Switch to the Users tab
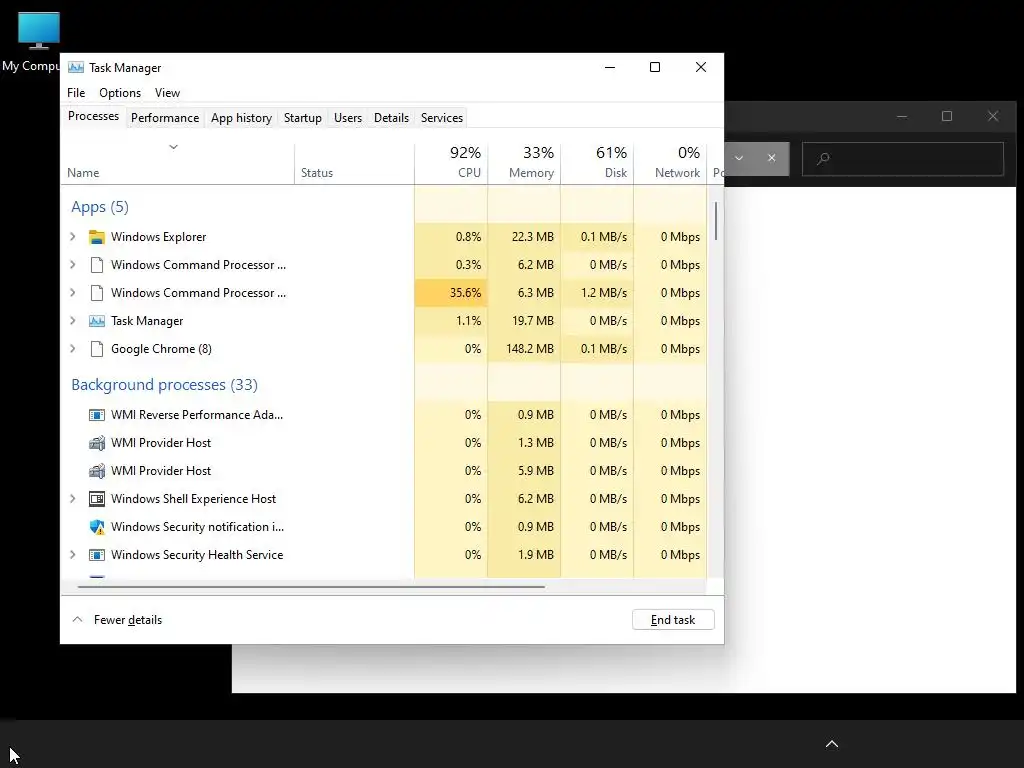 [x=347, y=118]
